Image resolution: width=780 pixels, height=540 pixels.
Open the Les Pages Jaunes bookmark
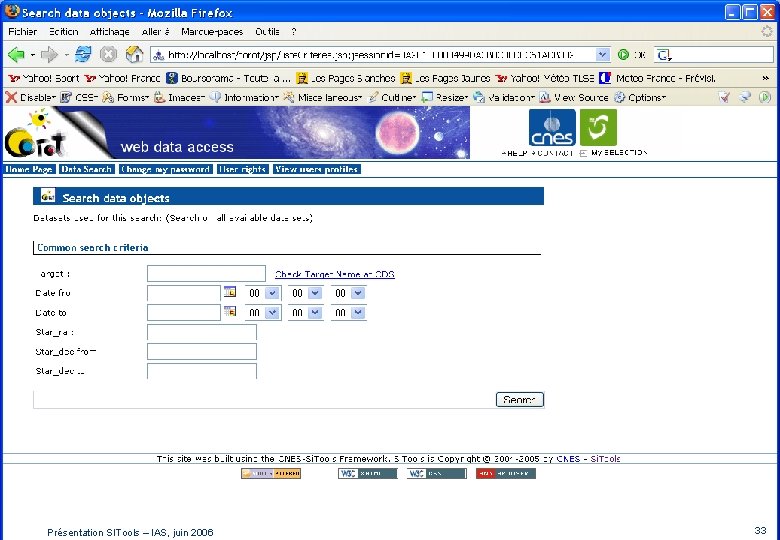(x=446, y=78)
